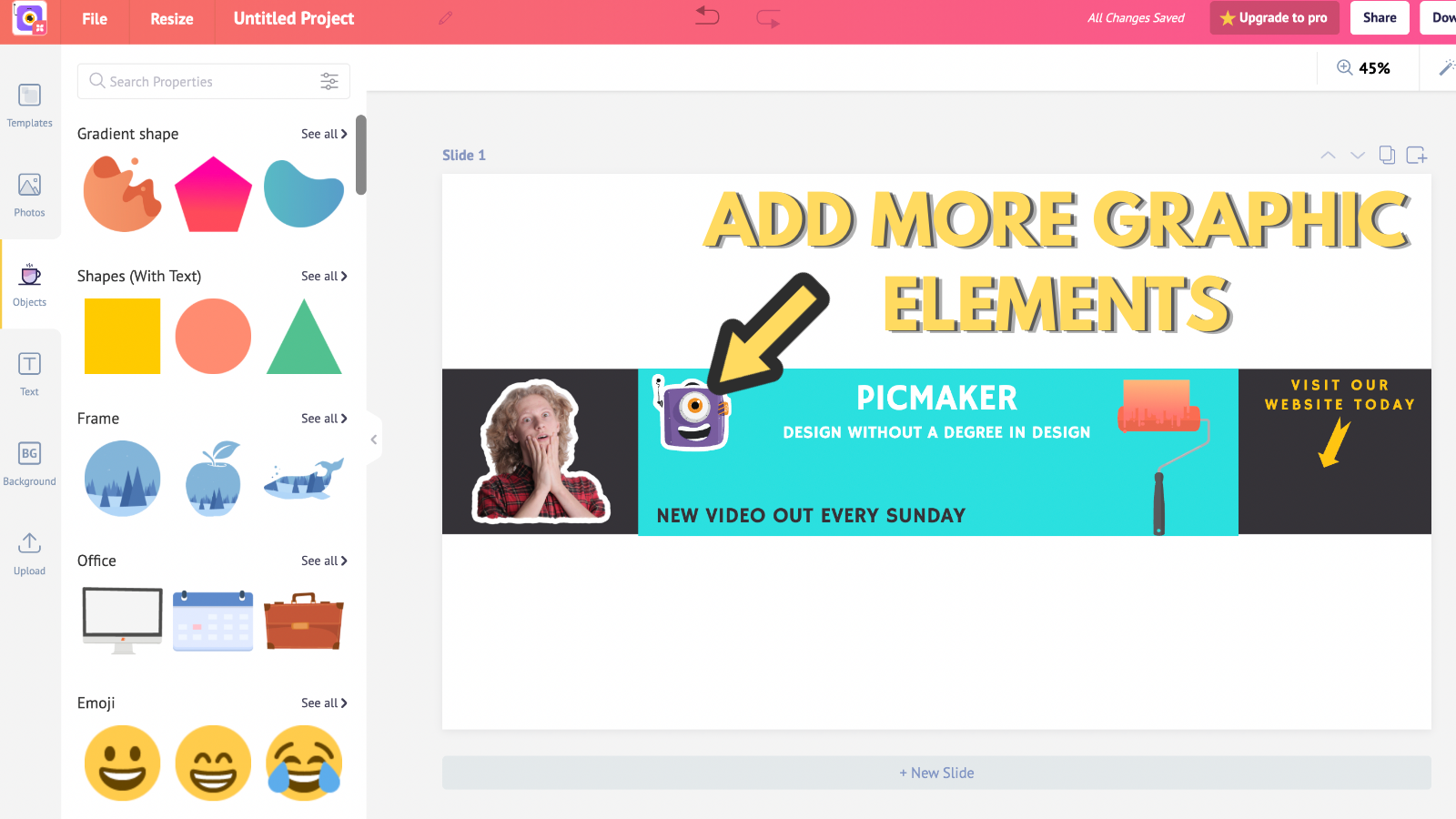Collapse the objects side panel
Viewport: 1456px width, 819px height.
click(x=374, y=440)
